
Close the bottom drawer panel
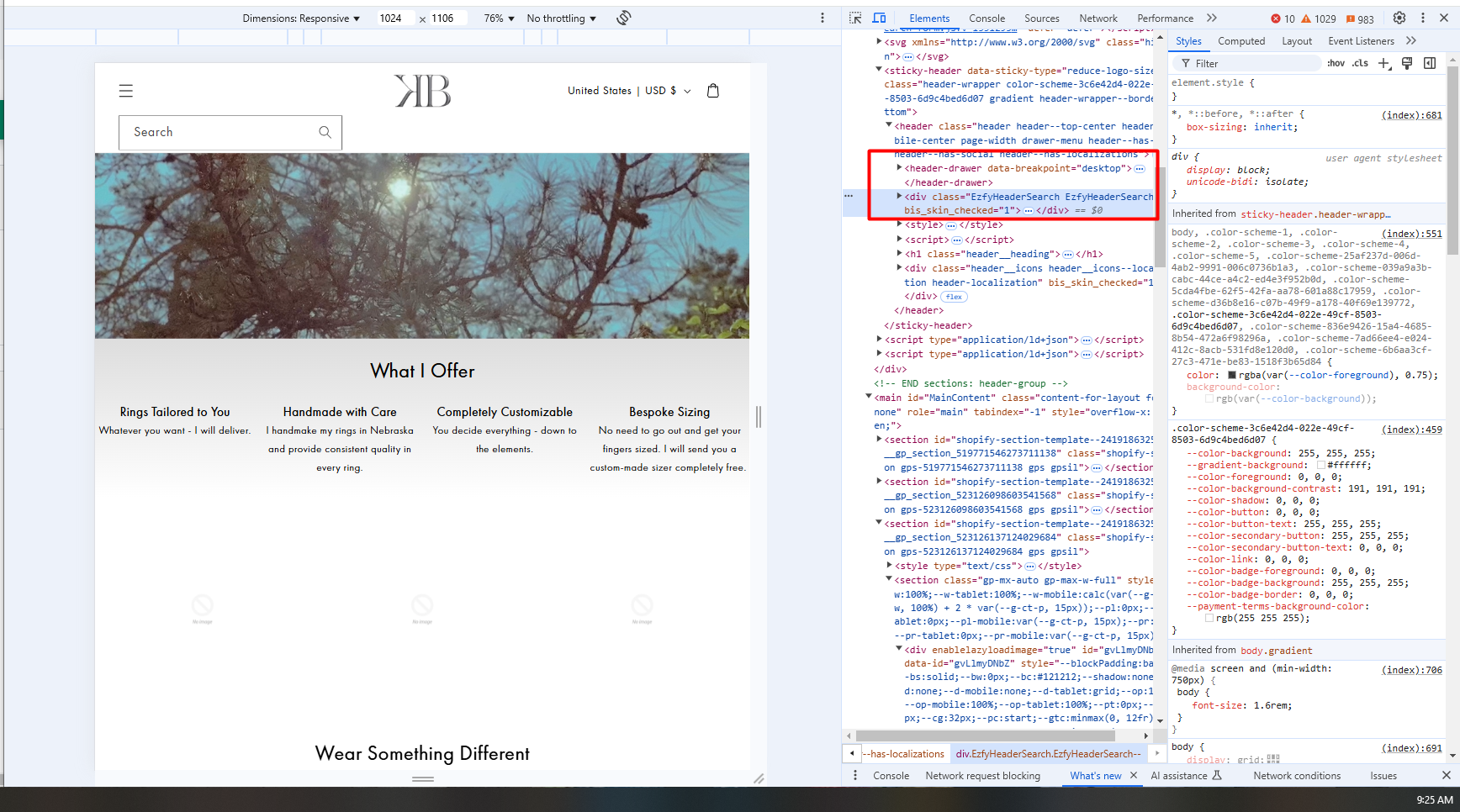pos(1447,775)
